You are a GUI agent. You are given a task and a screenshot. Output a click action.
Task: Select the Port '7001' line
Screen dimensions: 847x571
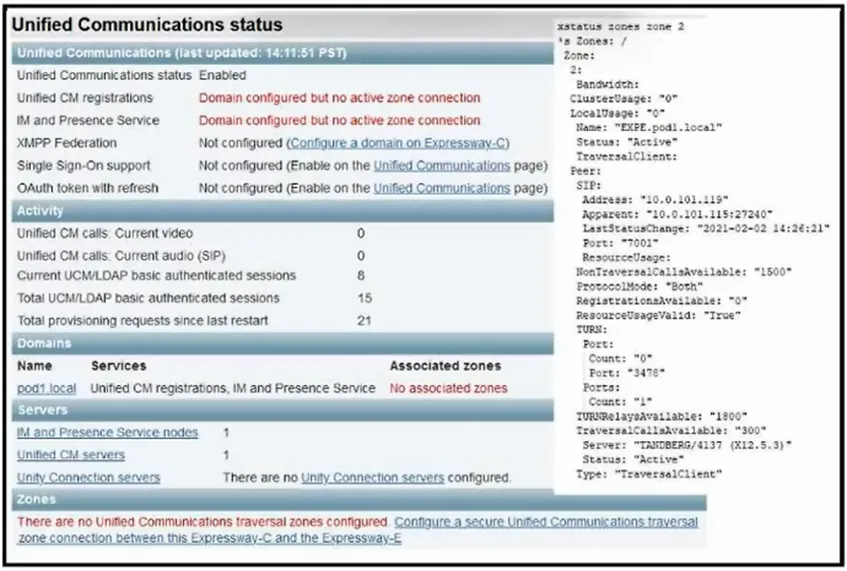click(x=620, y=244)
